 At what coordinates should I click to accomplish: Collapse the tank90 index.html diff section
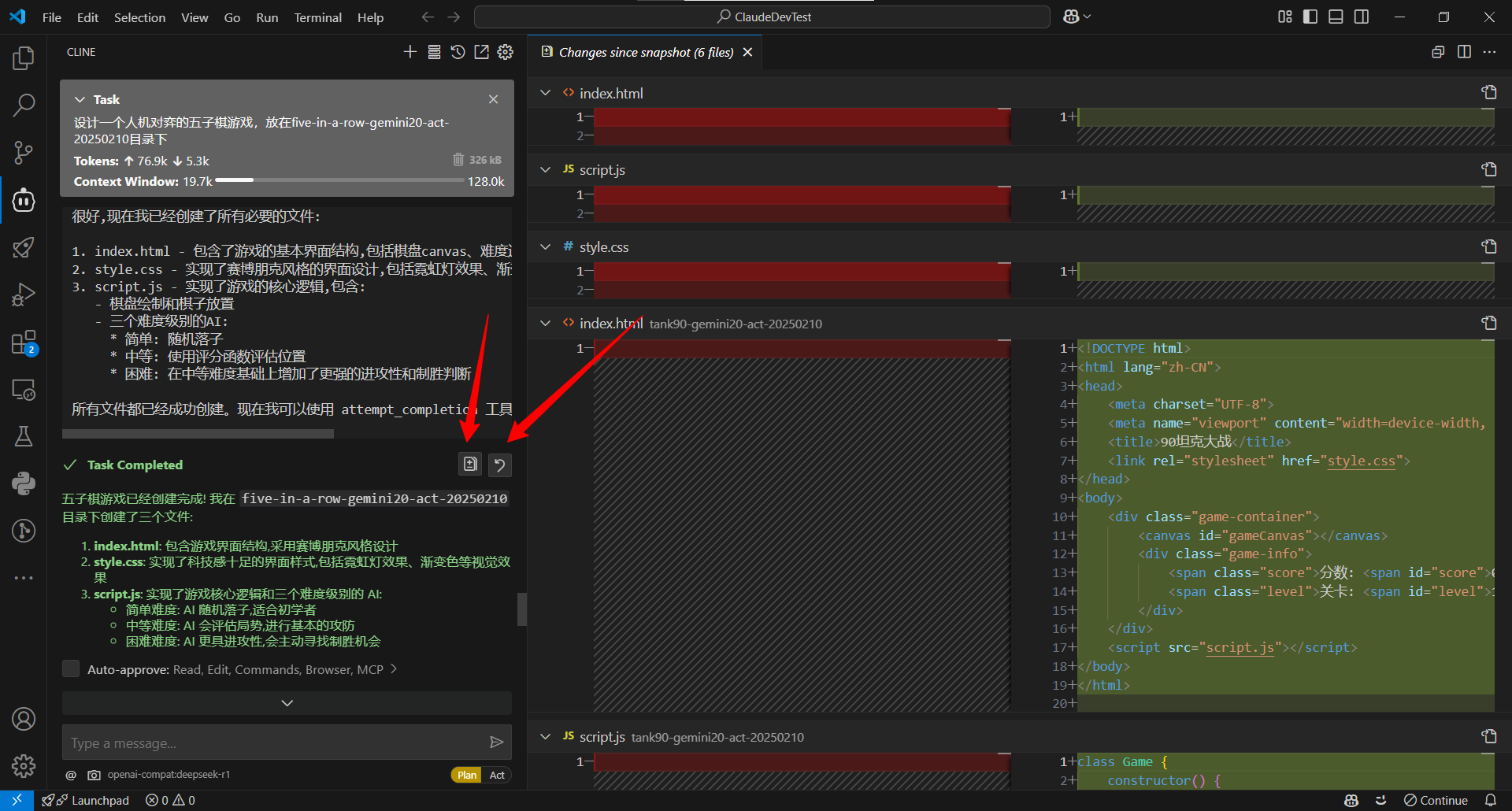click(545, 323)
